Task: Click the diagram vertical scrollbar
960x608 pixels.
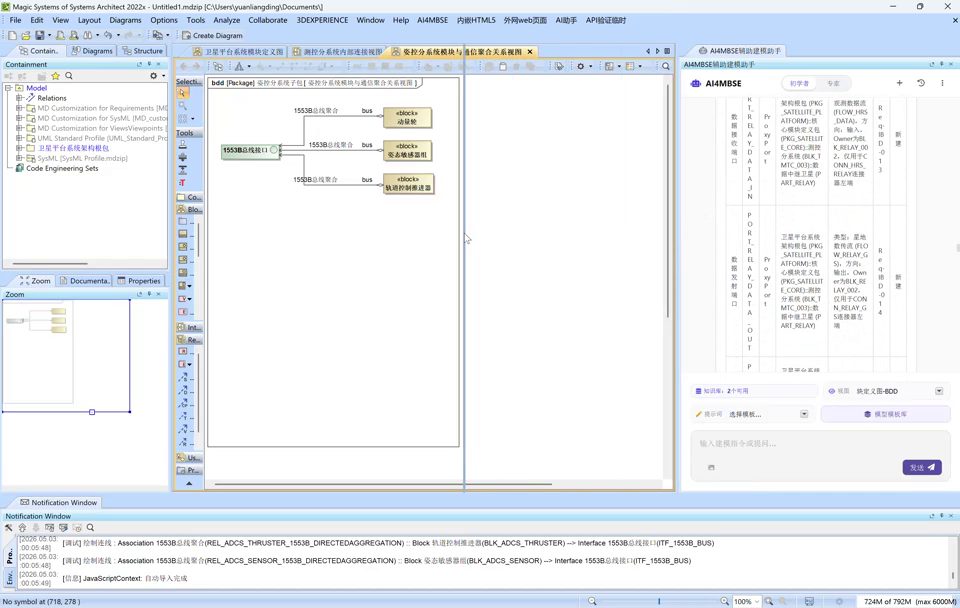Action: click(x=668, y=201)
